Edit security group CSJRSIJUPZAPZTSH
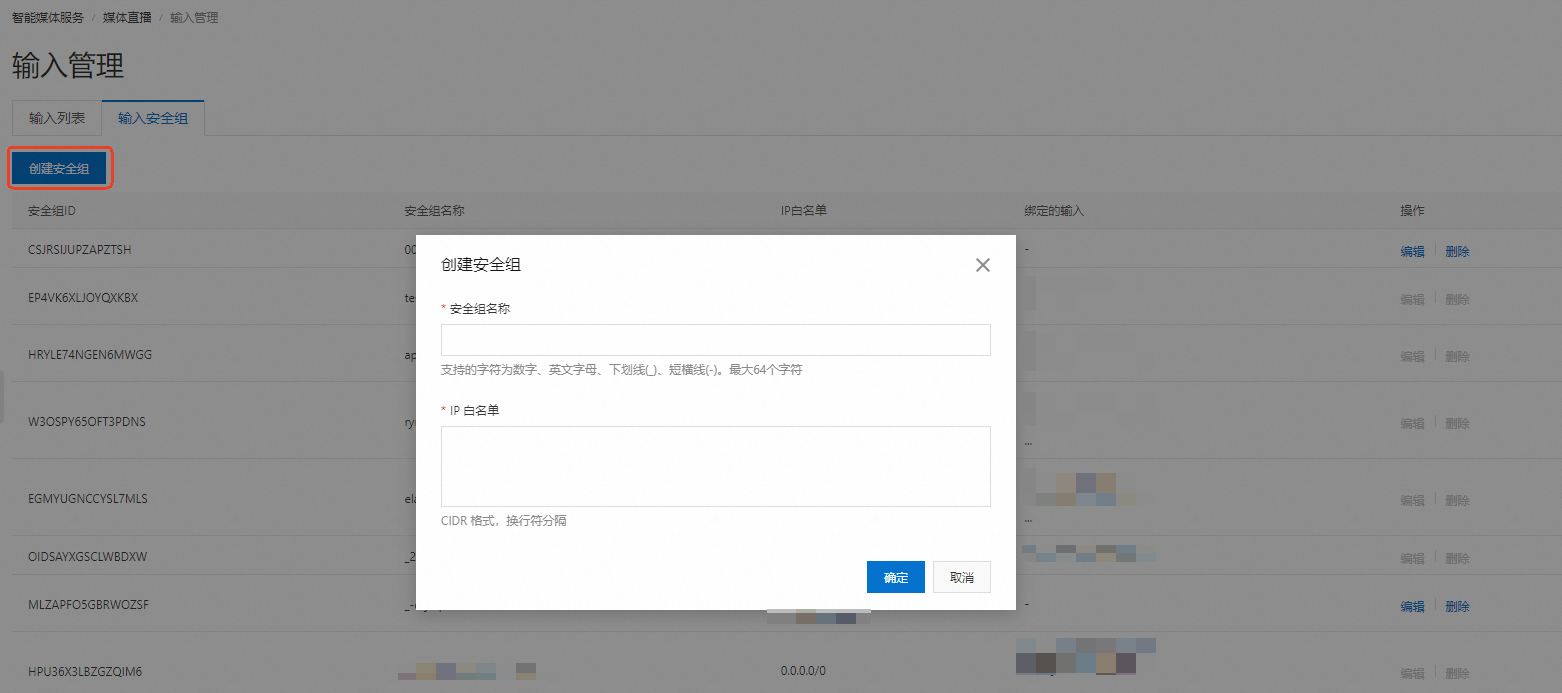The width and height of the screenshot is (1562, 693). [1412, 251]
